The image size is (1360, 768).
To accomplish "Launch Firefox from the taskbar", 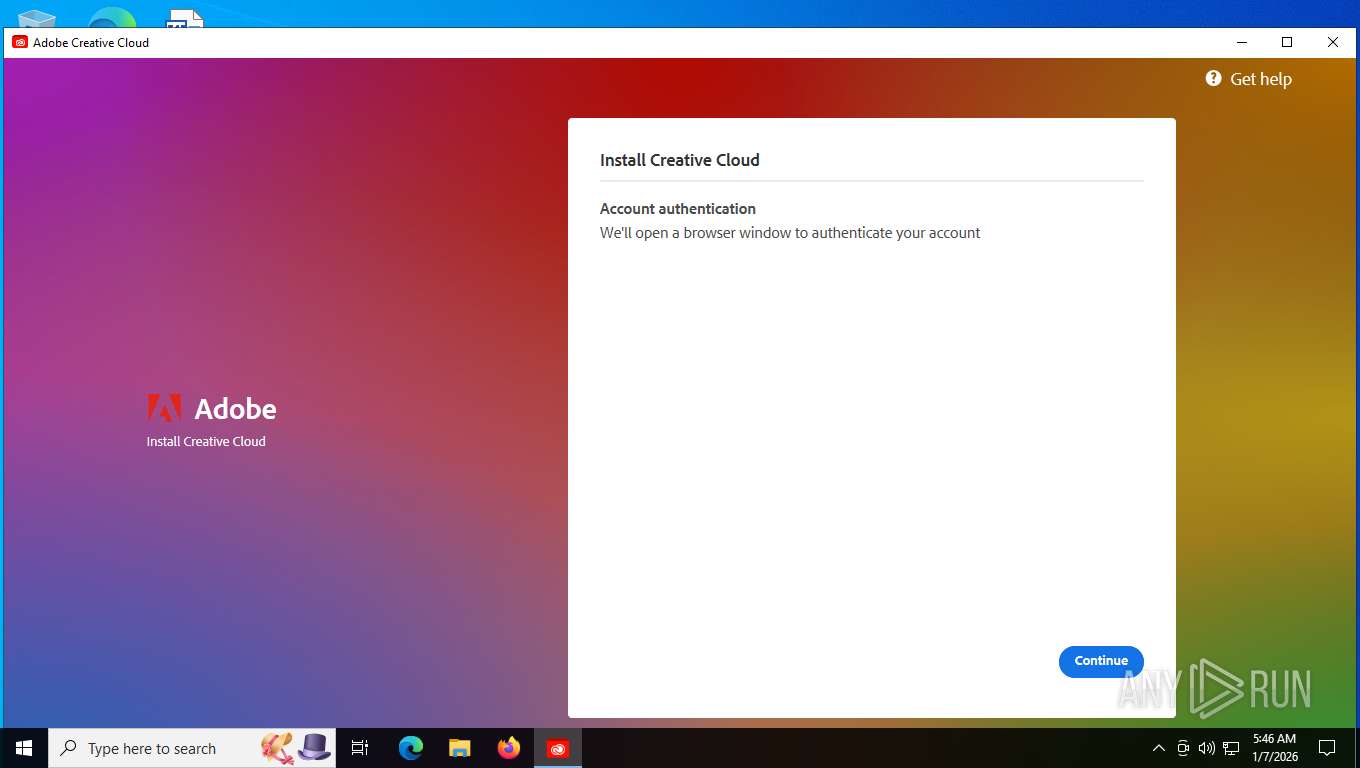I will click(x=509, y=748).
